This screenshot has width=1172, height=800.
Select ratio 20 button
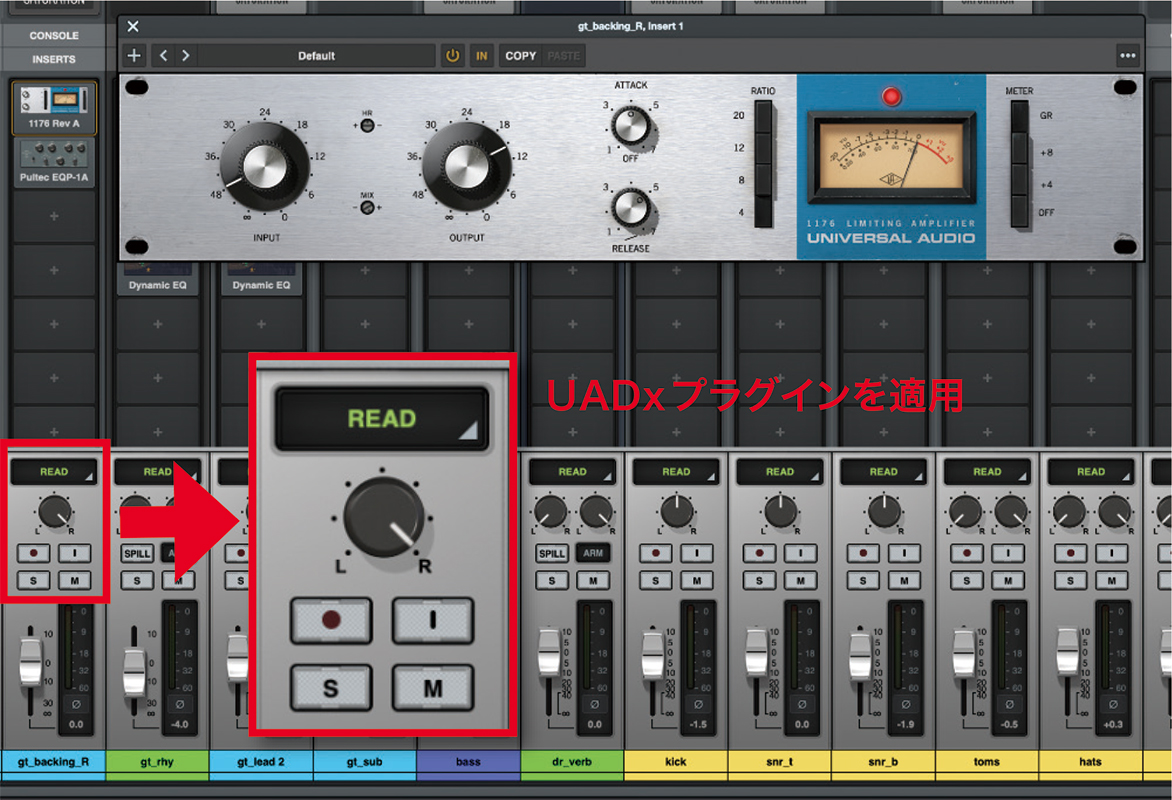(762, 117)
